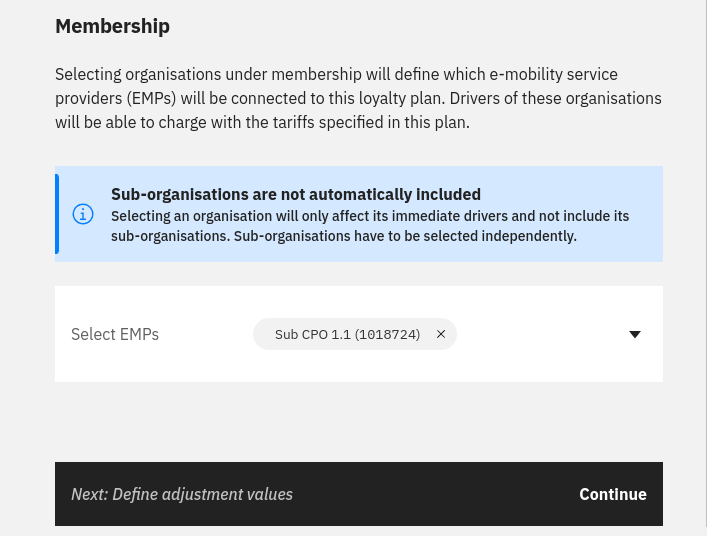Select the Sub CPO 1.1 (1018724) chip label

coord(347,334)
